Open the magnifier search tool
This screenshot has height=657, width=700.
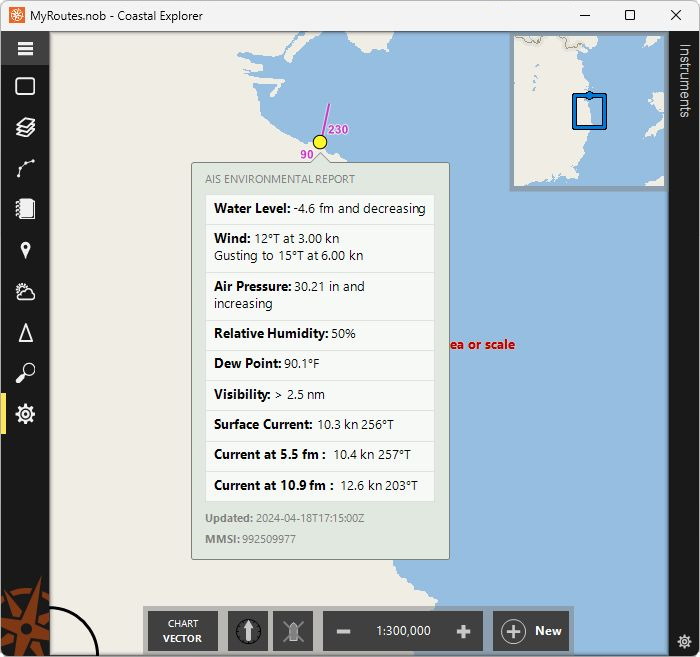point(25,373)
